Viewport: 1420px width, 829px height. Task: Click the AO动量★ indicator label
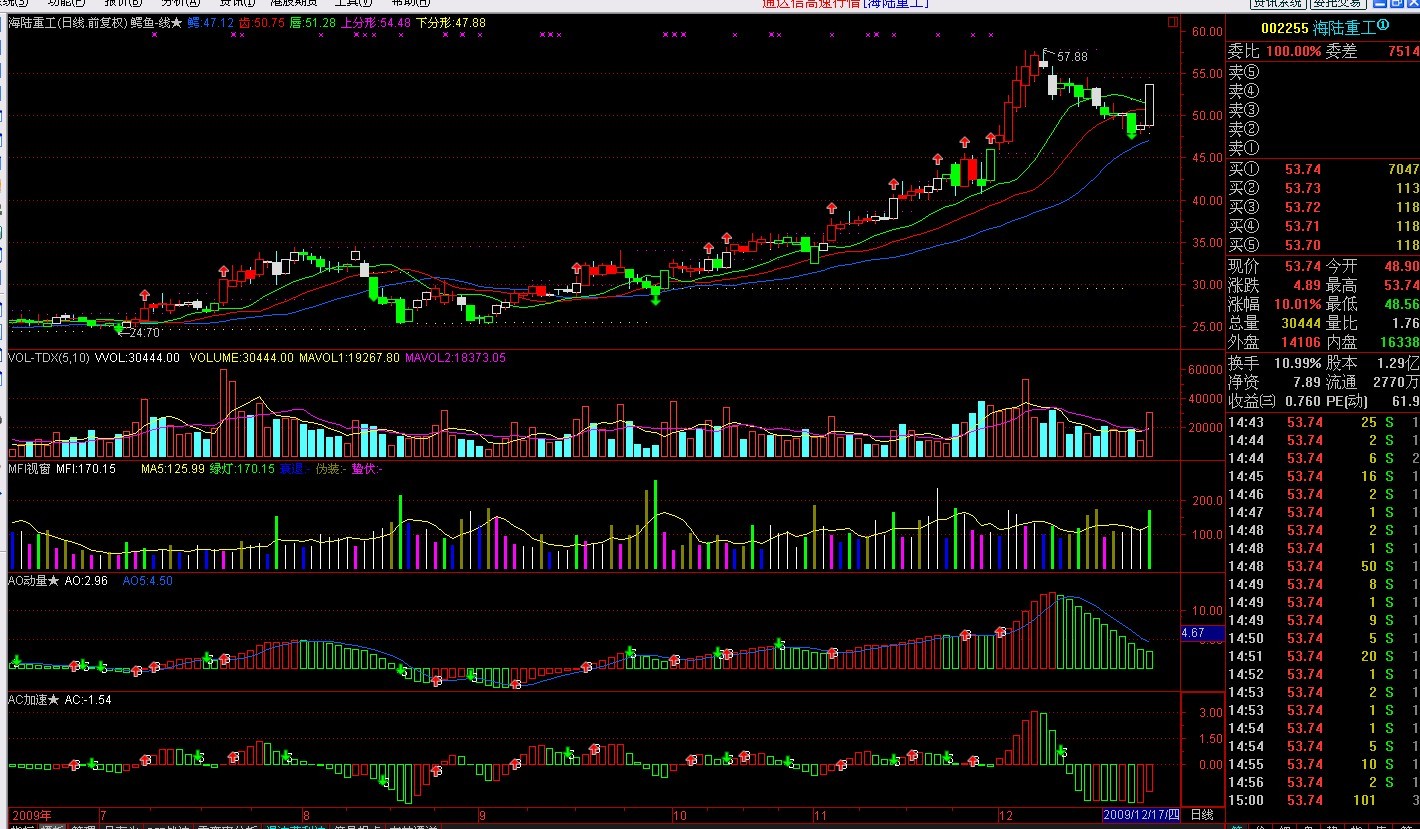tap(34, 581)
